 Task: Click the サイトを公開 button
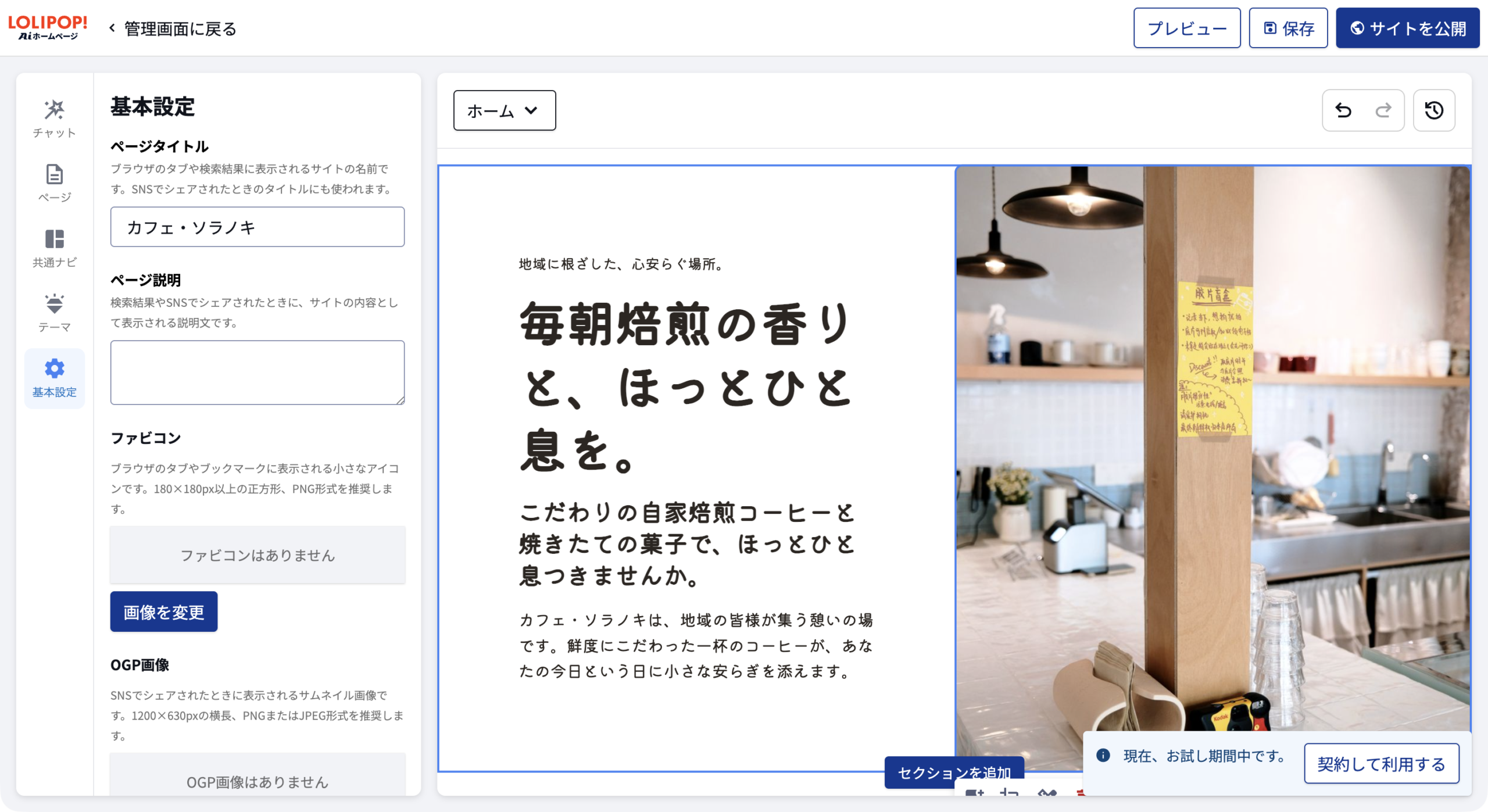(x=1407, y=28)
